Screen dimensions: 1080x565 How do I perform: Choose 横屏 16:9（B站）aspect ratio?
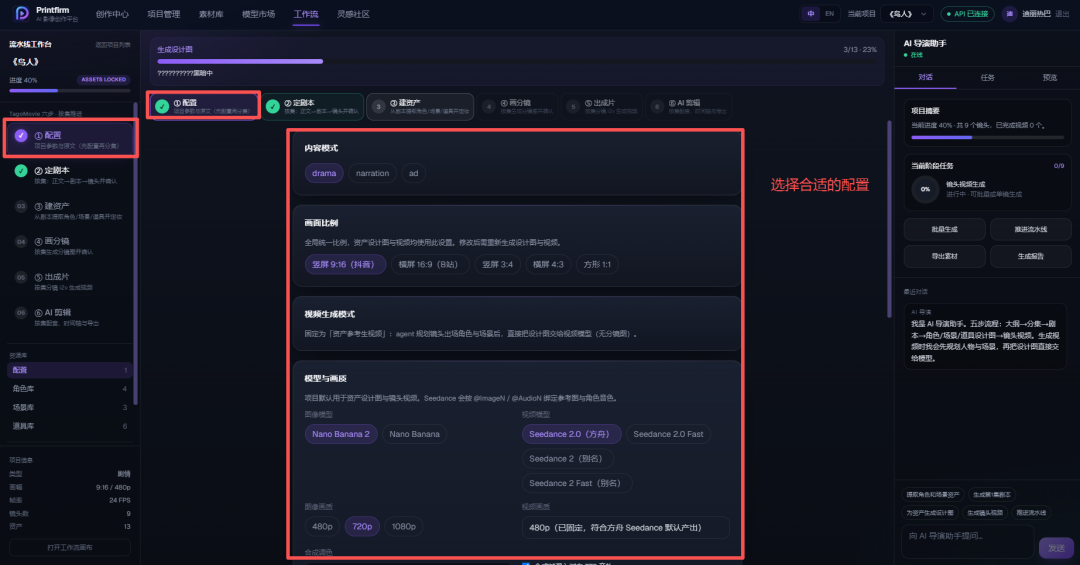(430, 264)
